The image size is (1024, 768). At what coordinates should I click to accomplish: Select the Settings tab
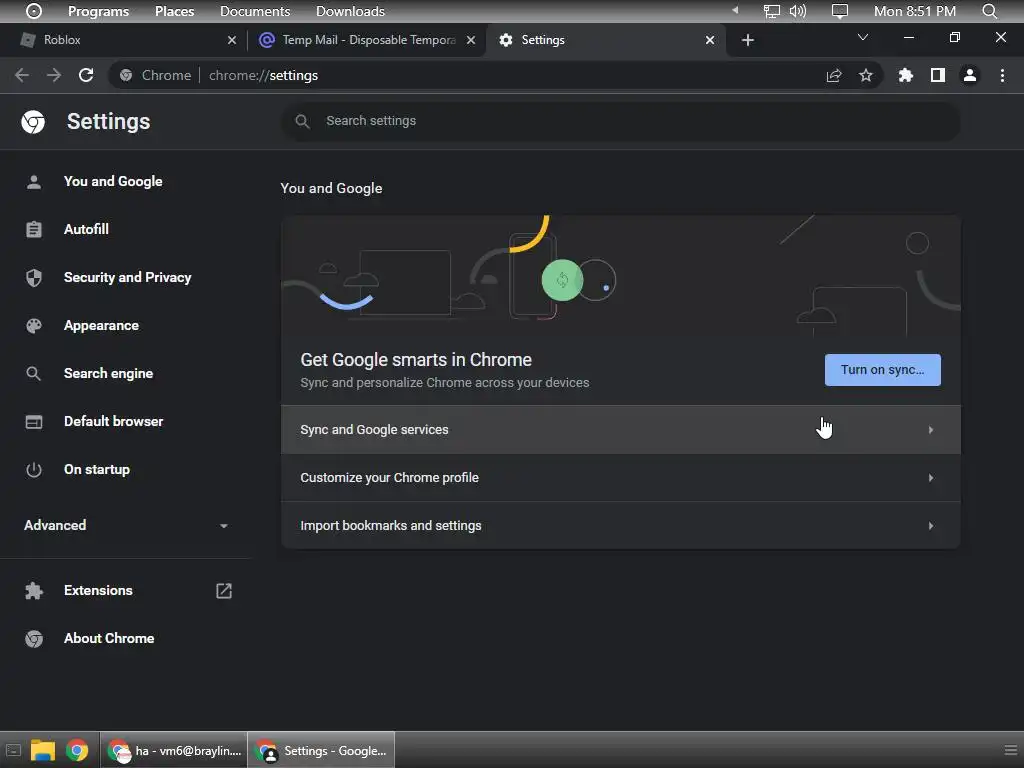coord(606,40)
